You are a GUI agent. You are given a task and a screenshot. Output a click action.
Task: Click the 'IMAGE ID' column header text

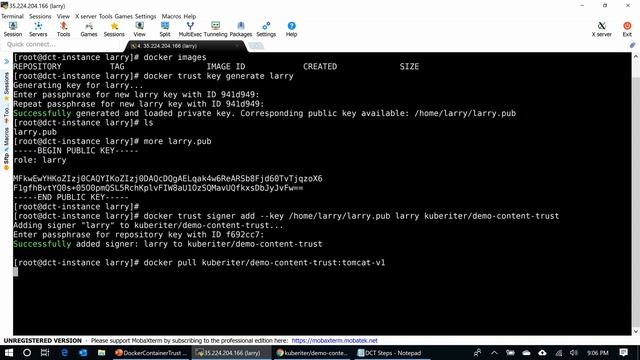click(x=226, y=67)
